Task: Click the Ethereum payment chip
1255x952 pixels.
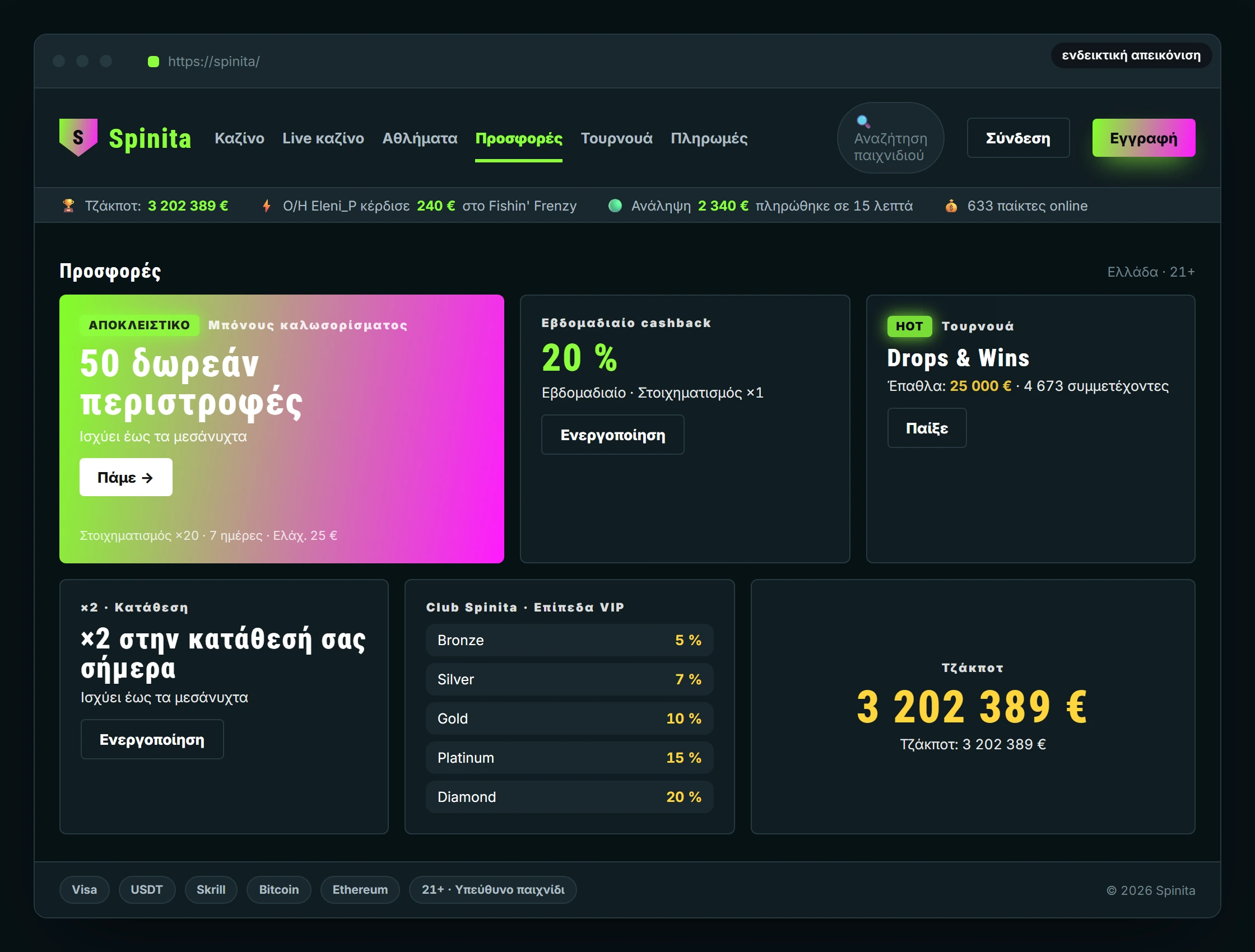Action: 360,890
